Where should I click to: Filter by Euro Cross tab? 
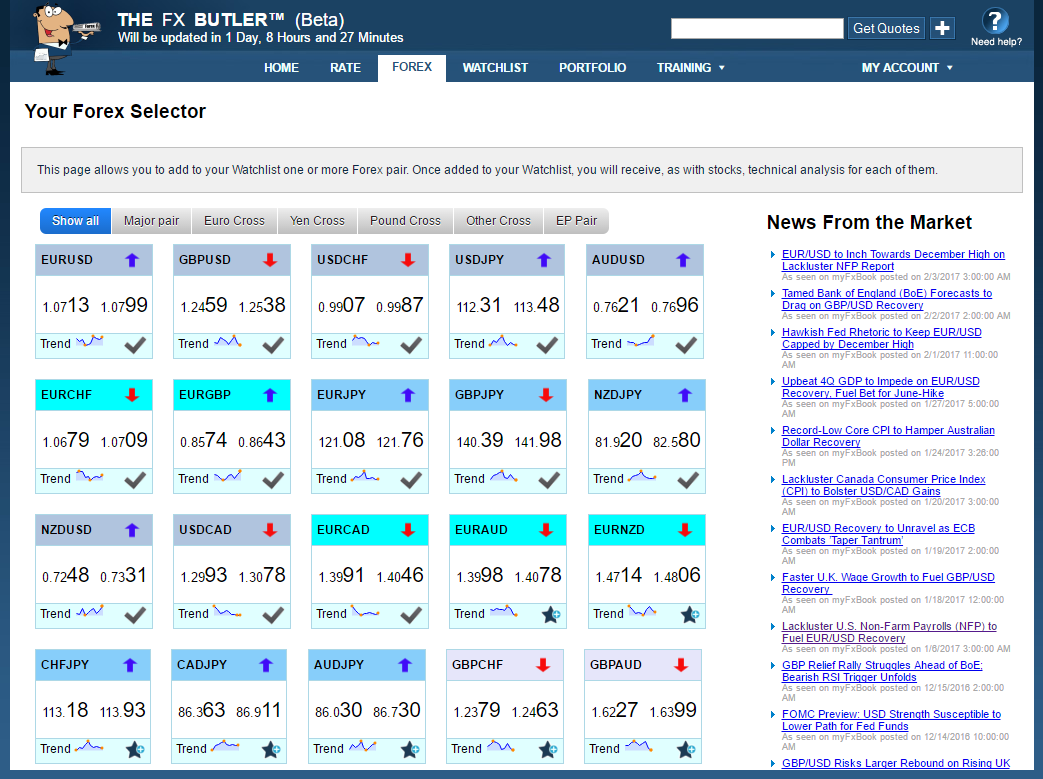pyautogui.click(x=234, y=221)
